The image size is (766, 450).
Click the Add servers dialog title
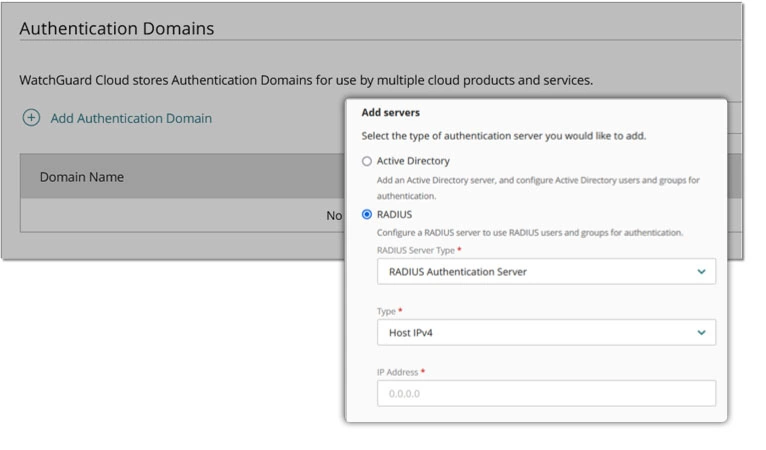[390, 112]
